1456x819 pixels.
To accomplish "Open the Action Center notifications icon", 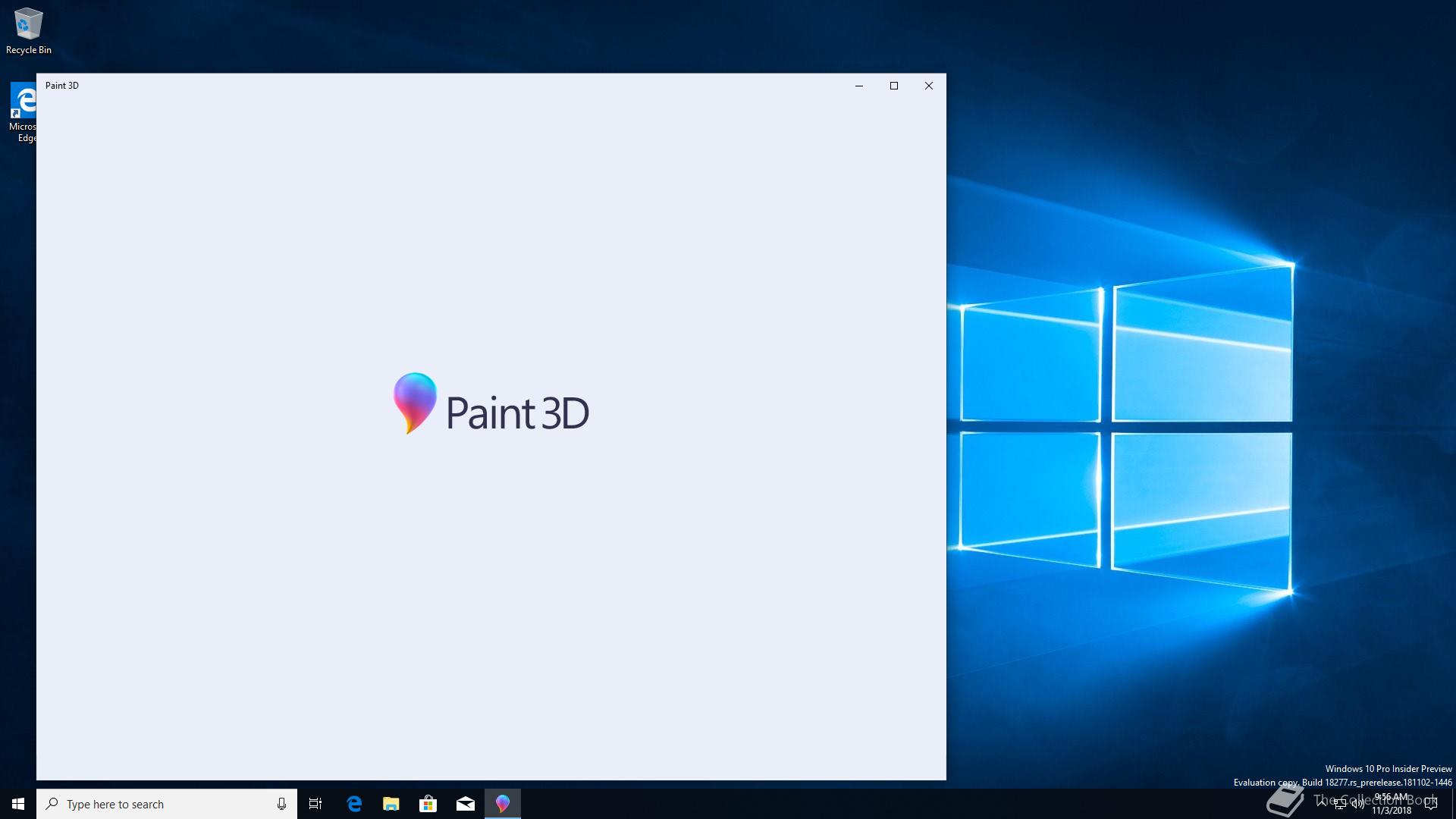I will point(1431,805).
